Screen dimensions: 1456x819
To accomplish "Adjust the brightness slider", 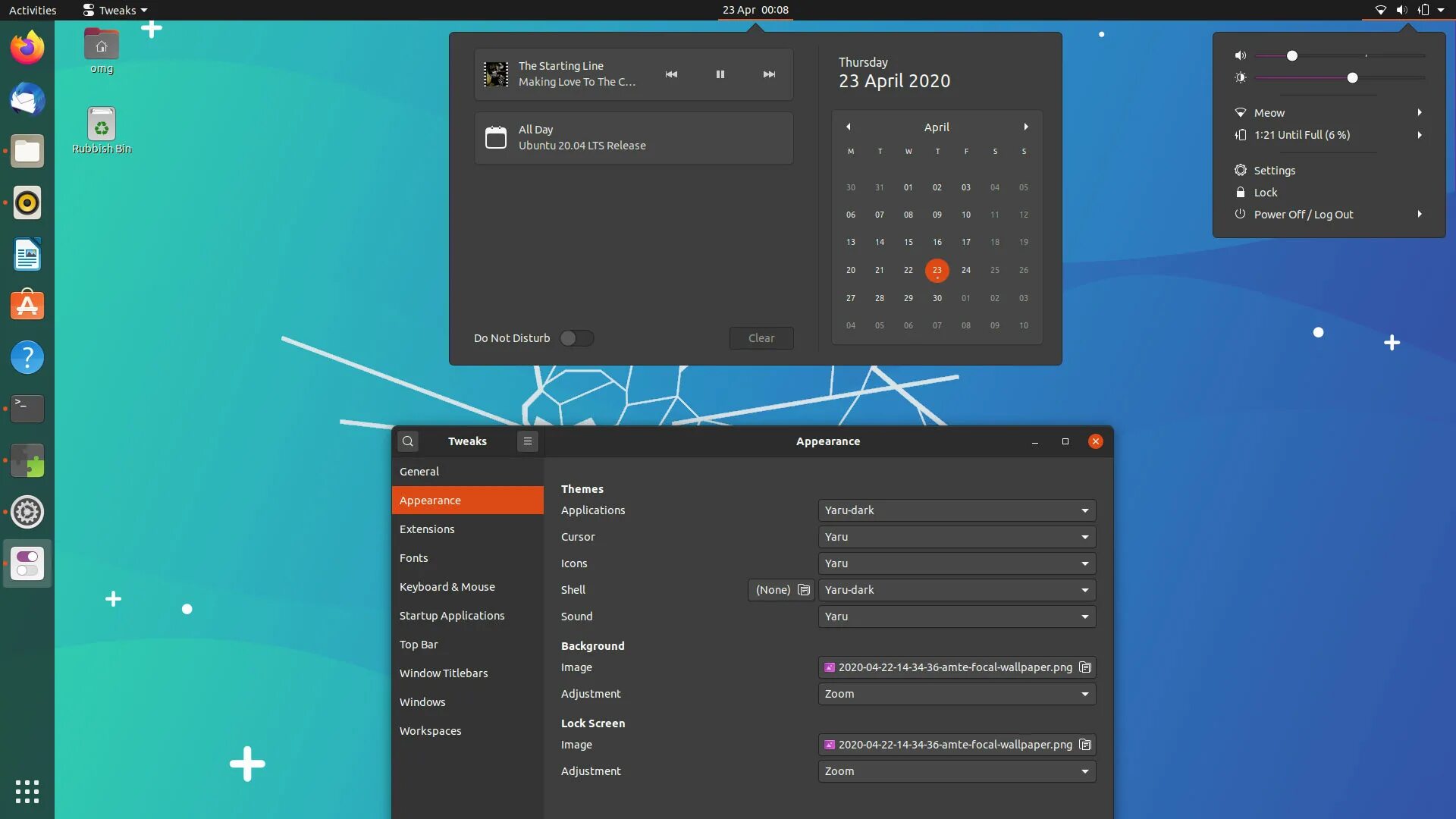I will tap(1340, 77).
